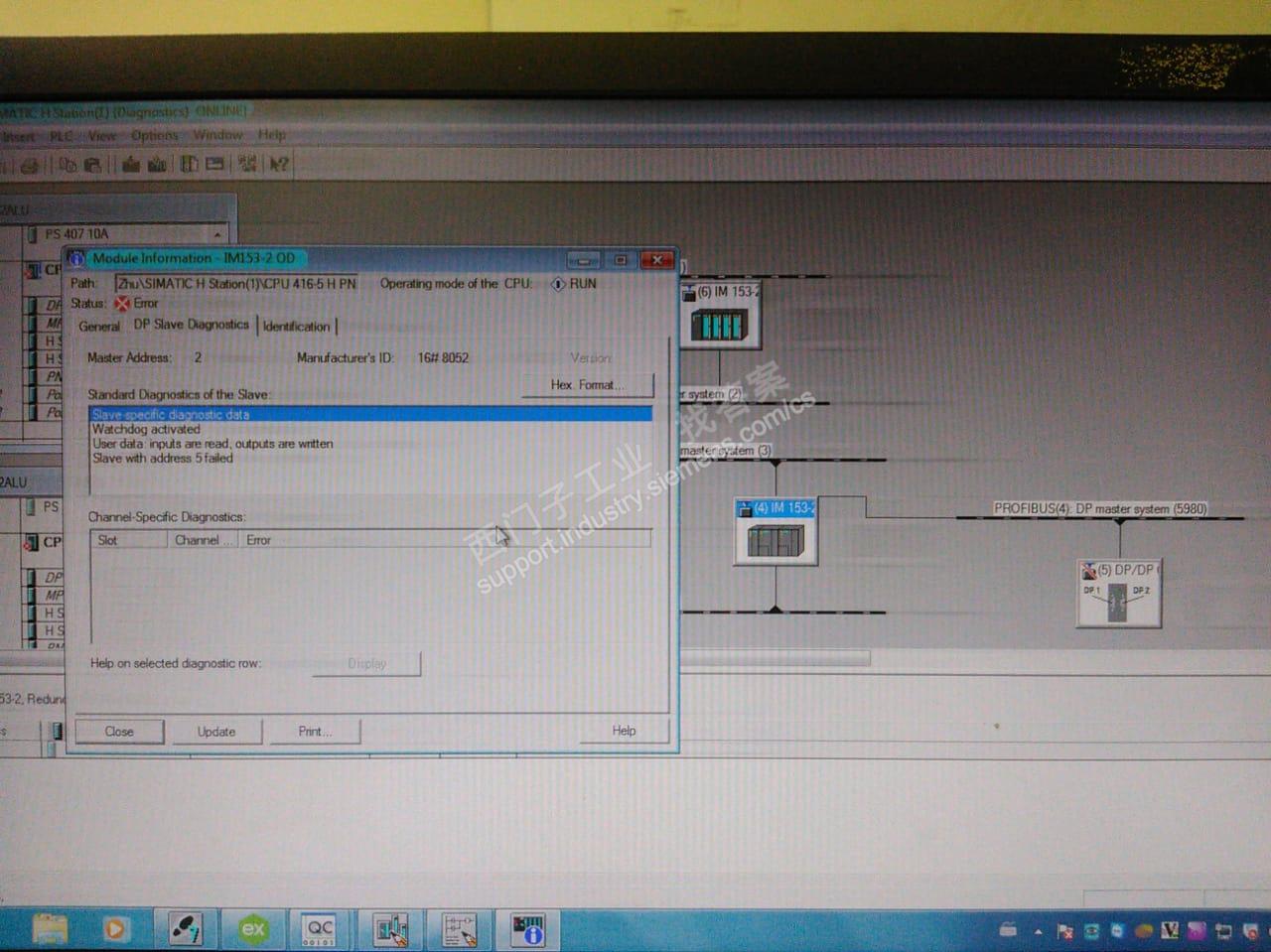Click the PROFIBUS(4) DP master system label

pos(1100,508)
